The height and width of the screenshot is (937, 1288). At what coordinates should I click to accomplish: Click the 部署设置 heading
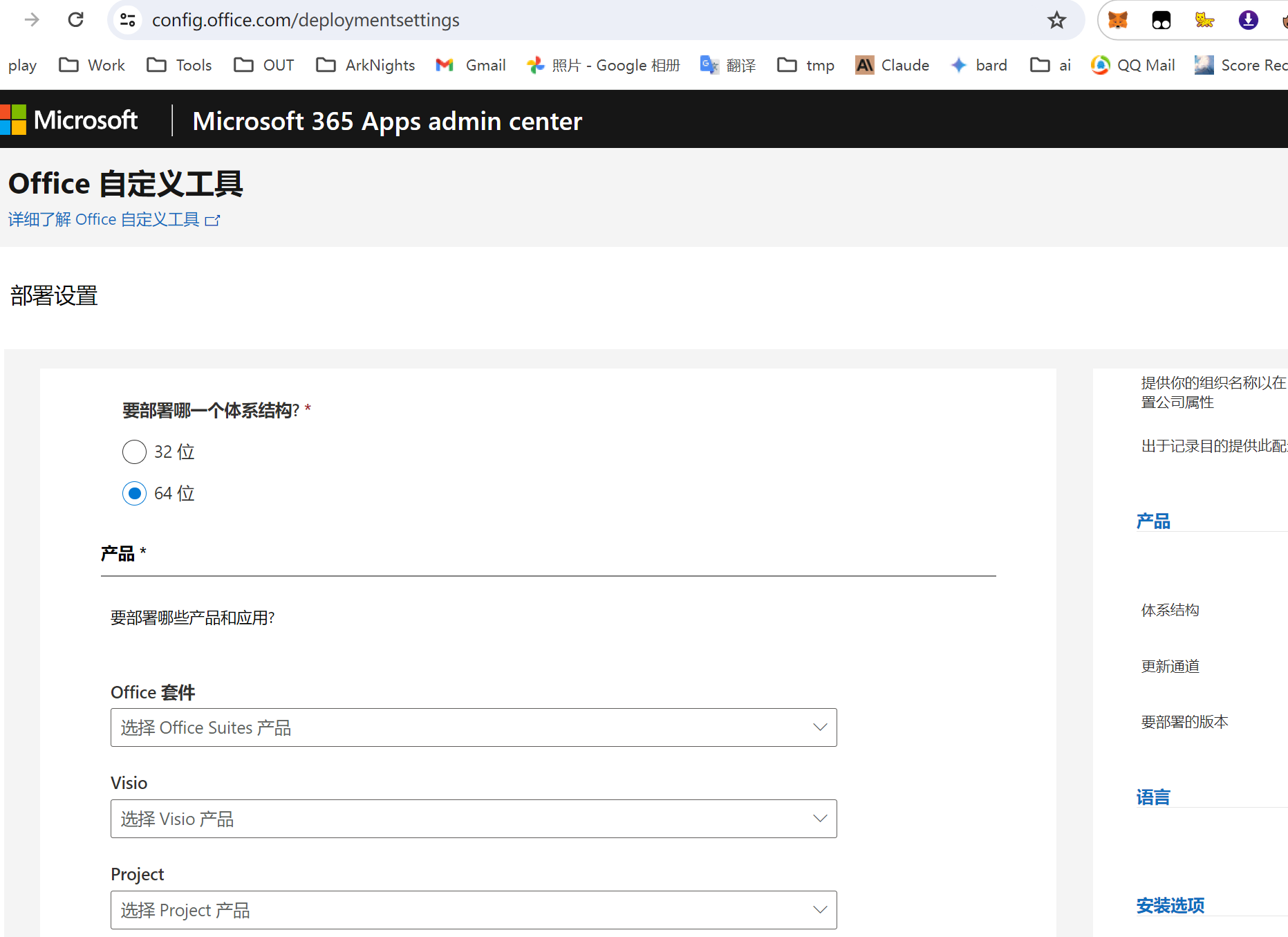point(54,296)
